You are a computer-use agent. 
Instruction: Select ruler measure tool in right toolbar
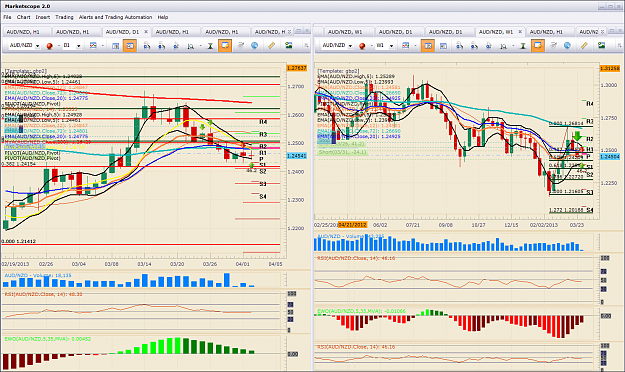(x=584, y=46)
